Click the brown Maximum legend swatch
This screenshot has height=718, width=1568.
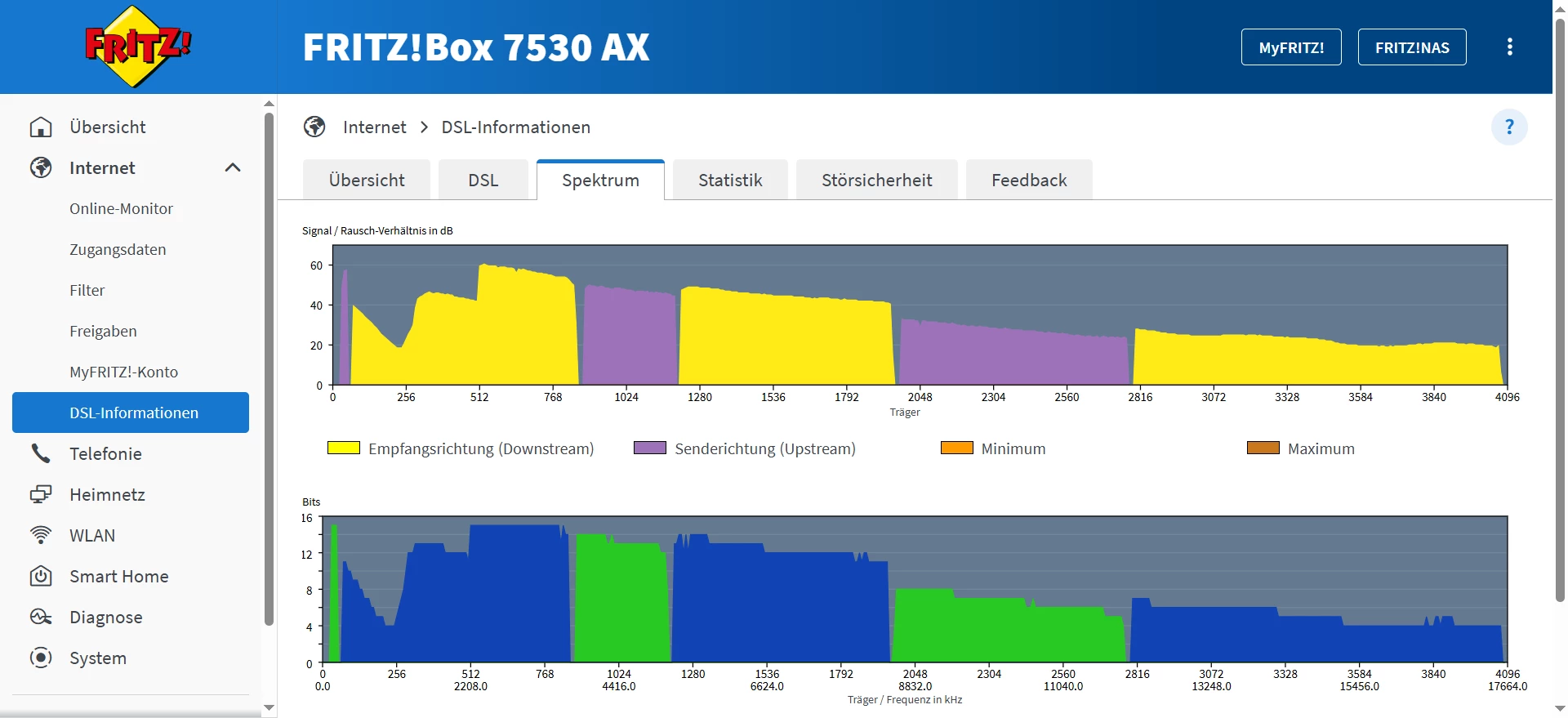[x=1263, y=448]
